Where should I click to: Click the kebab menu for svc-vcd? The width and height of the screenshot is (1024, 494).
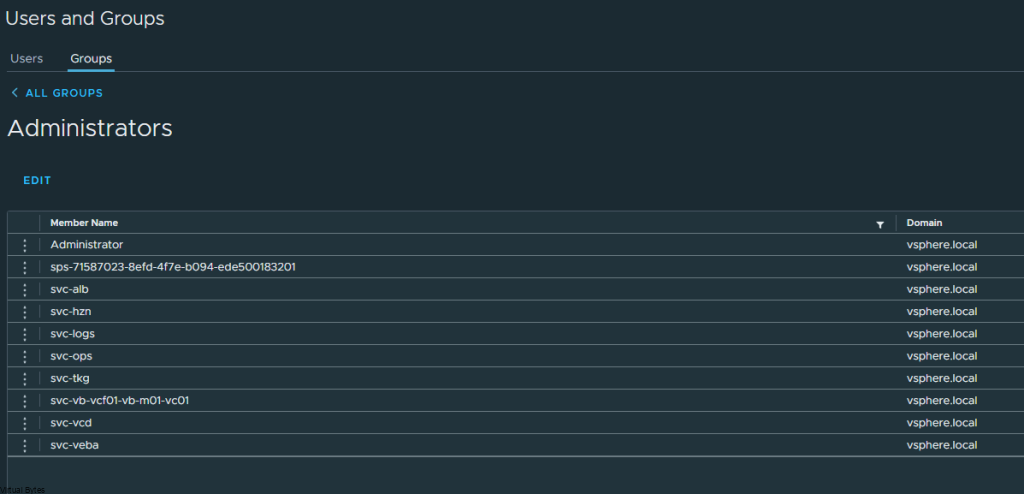25,423
